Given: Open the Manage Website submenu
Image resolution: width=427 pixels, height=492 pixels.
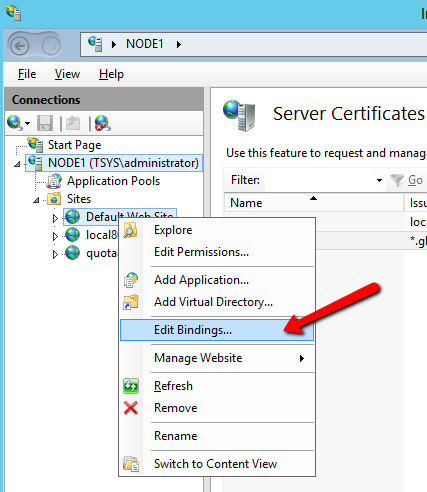Looking at the screenshot, I should 217,358.
